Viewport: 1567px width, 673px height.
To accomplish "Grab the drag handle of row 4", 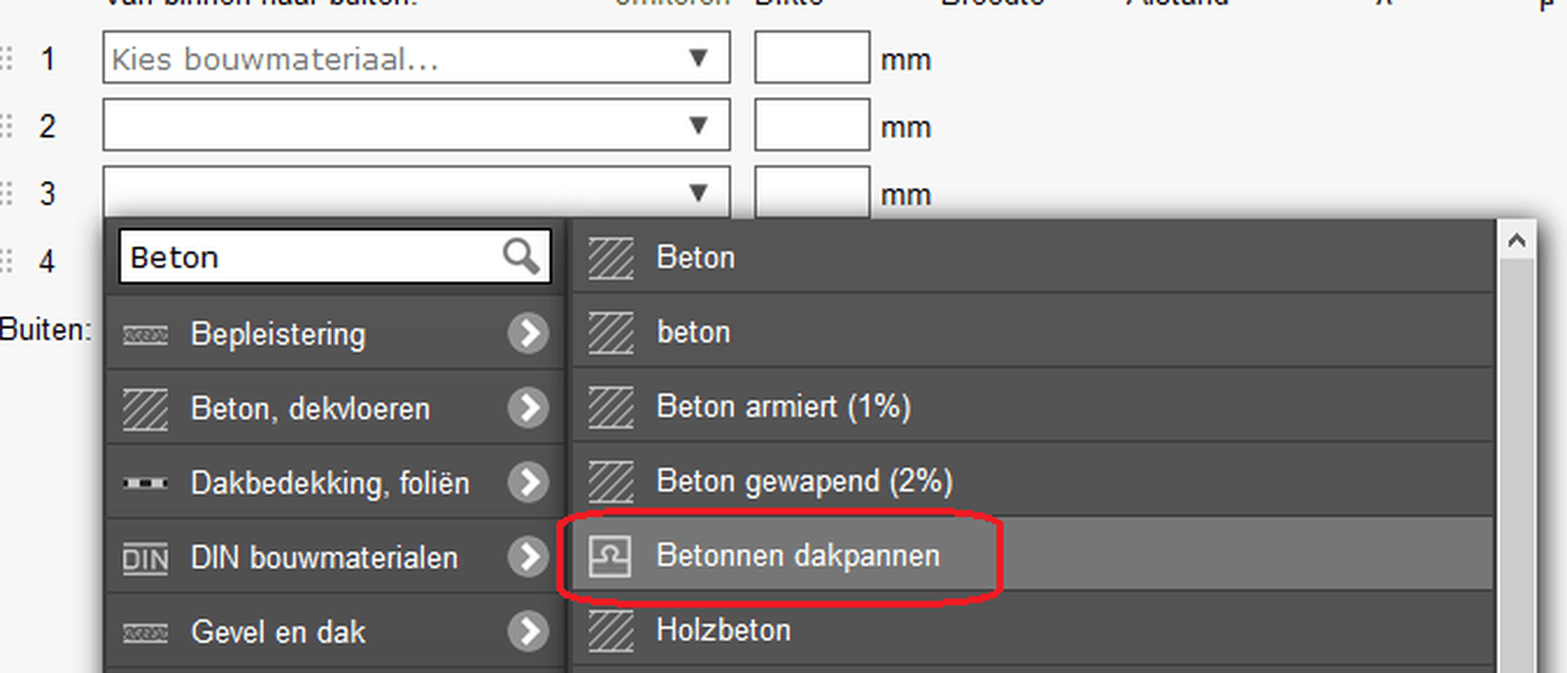I will pos(6,261).
